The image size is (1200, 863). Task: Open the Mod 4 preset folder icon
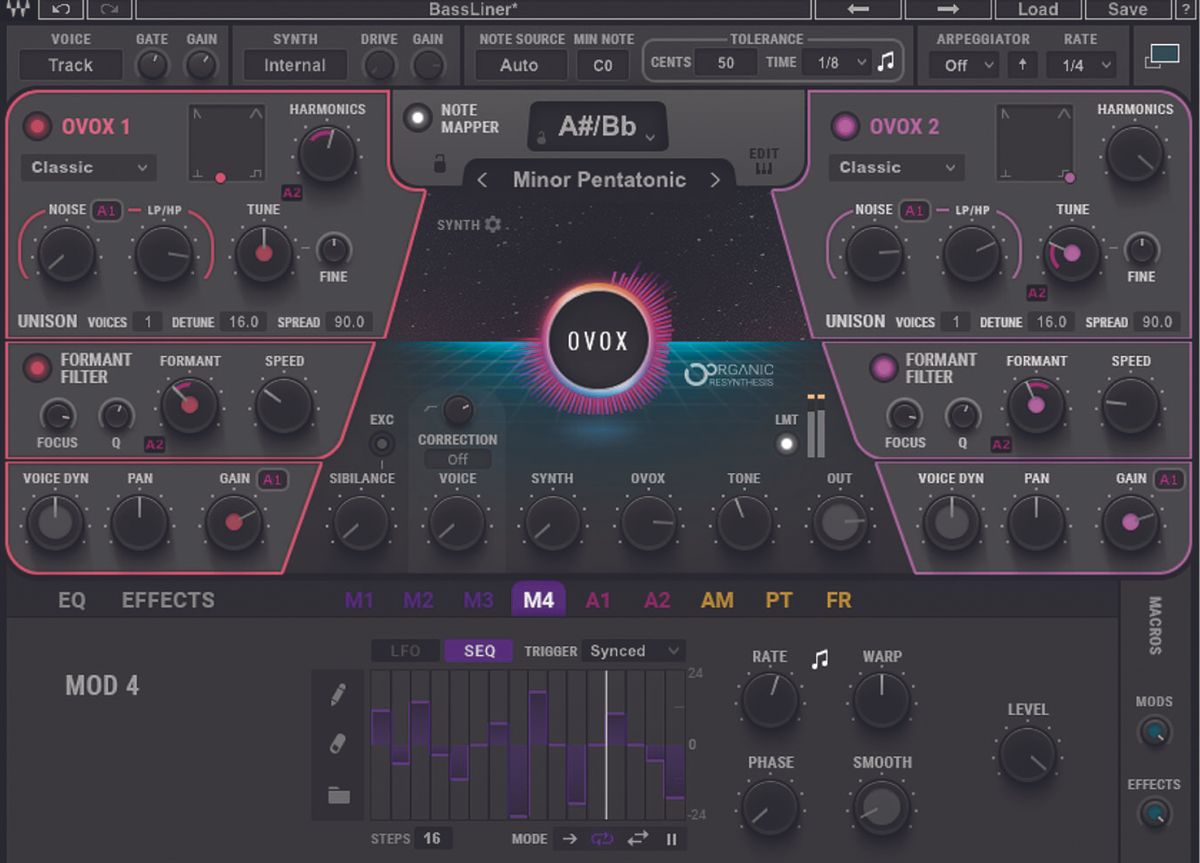338,793
